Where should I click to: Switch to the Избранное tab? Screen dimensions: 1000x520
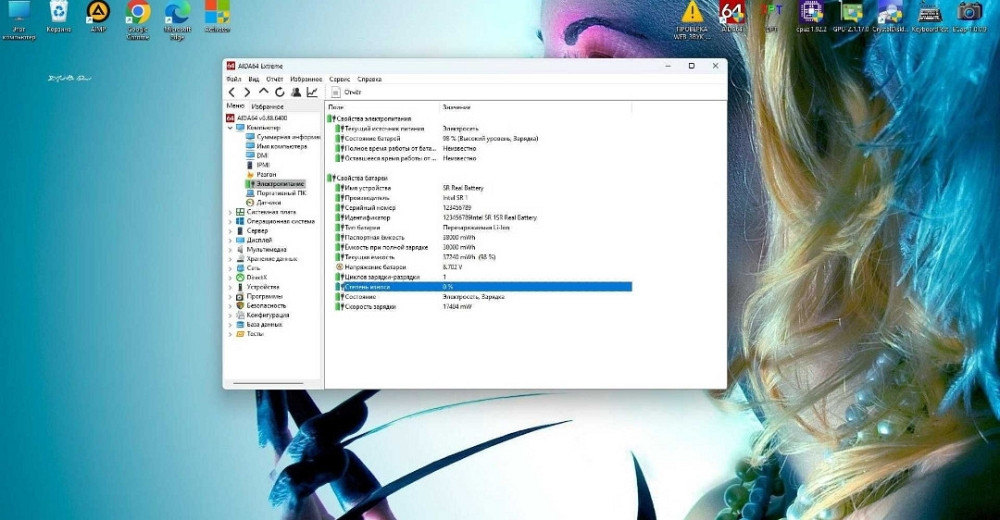point(267,106)
